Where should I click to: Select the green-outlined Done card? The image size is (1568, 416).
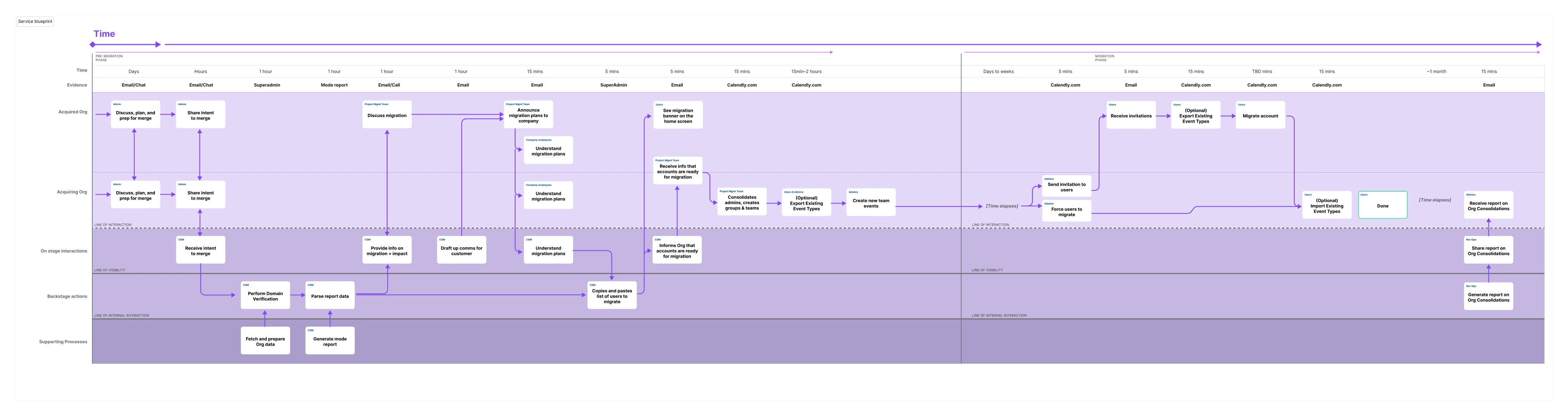(x=1383, y=205)
